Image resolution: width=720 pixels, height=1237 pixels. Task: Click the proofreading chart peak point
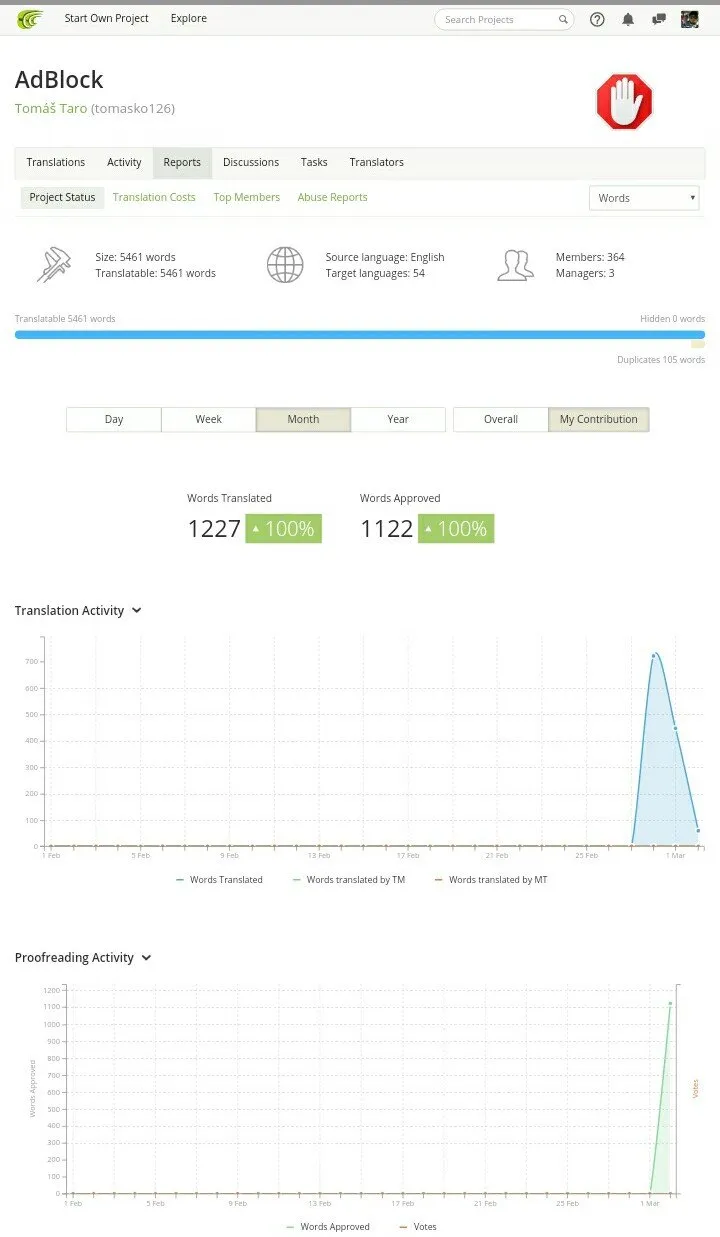(670, 1004)
